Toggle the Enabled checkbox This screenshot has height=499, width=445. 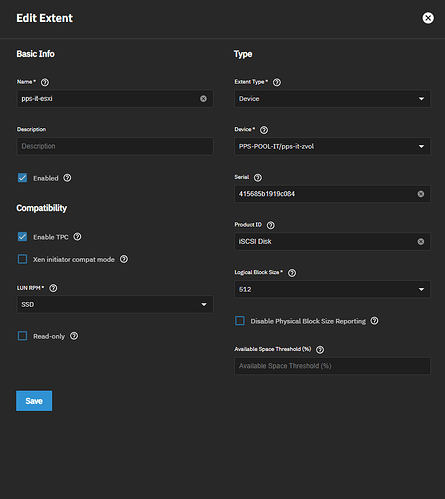22,178
